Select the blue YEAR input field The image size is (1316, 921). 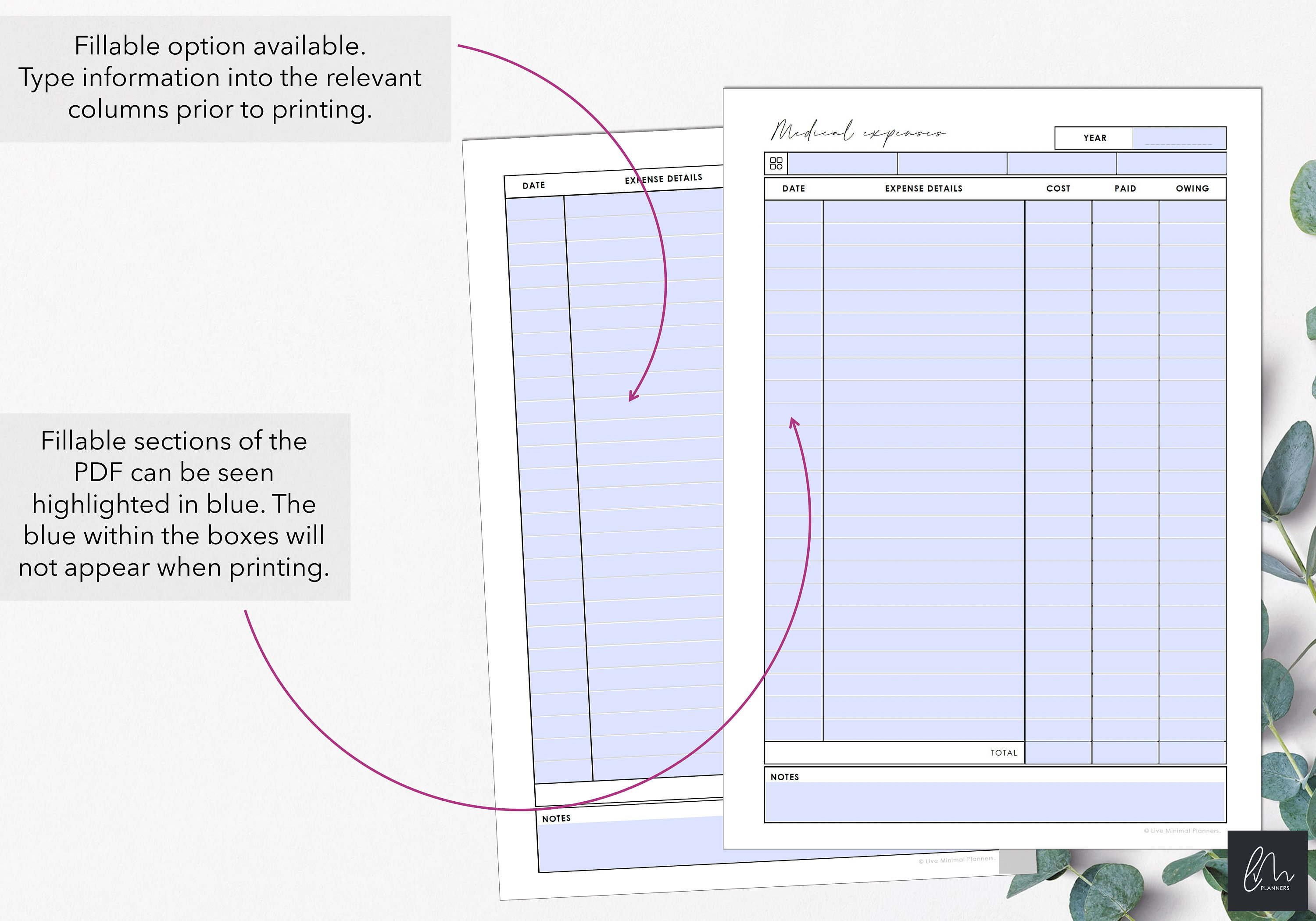pos(1179,138)
